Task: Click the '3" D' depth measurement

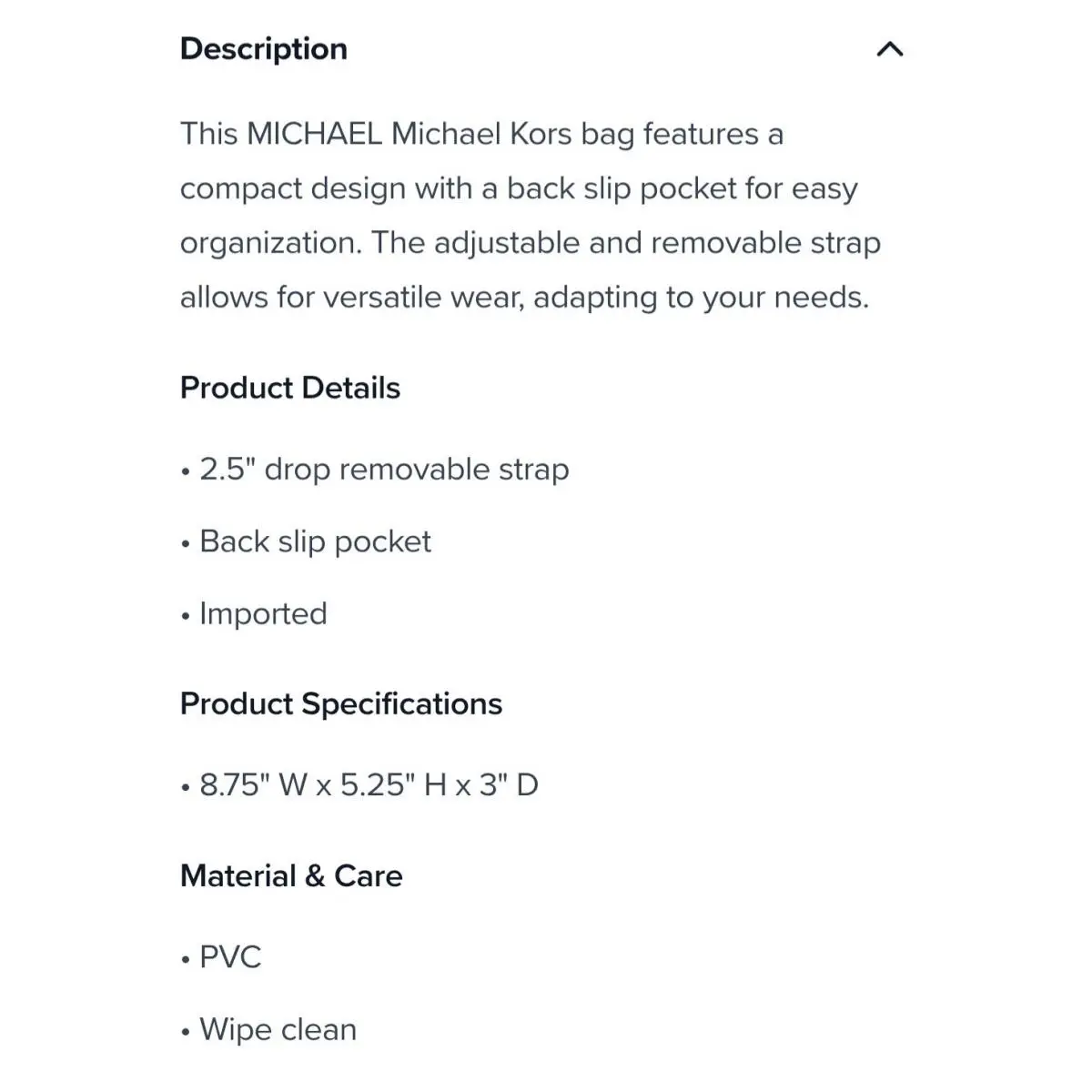Action: point(509,784)
